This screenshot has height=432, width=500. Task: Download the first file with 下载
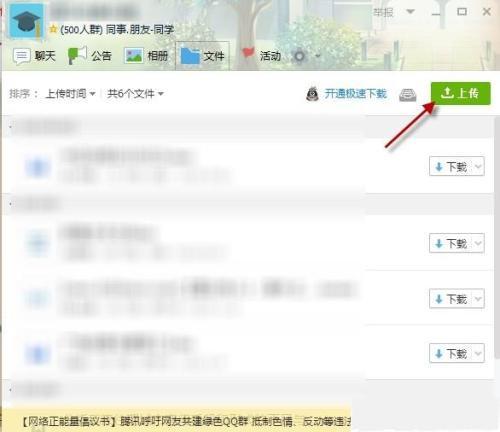(451, 166)
